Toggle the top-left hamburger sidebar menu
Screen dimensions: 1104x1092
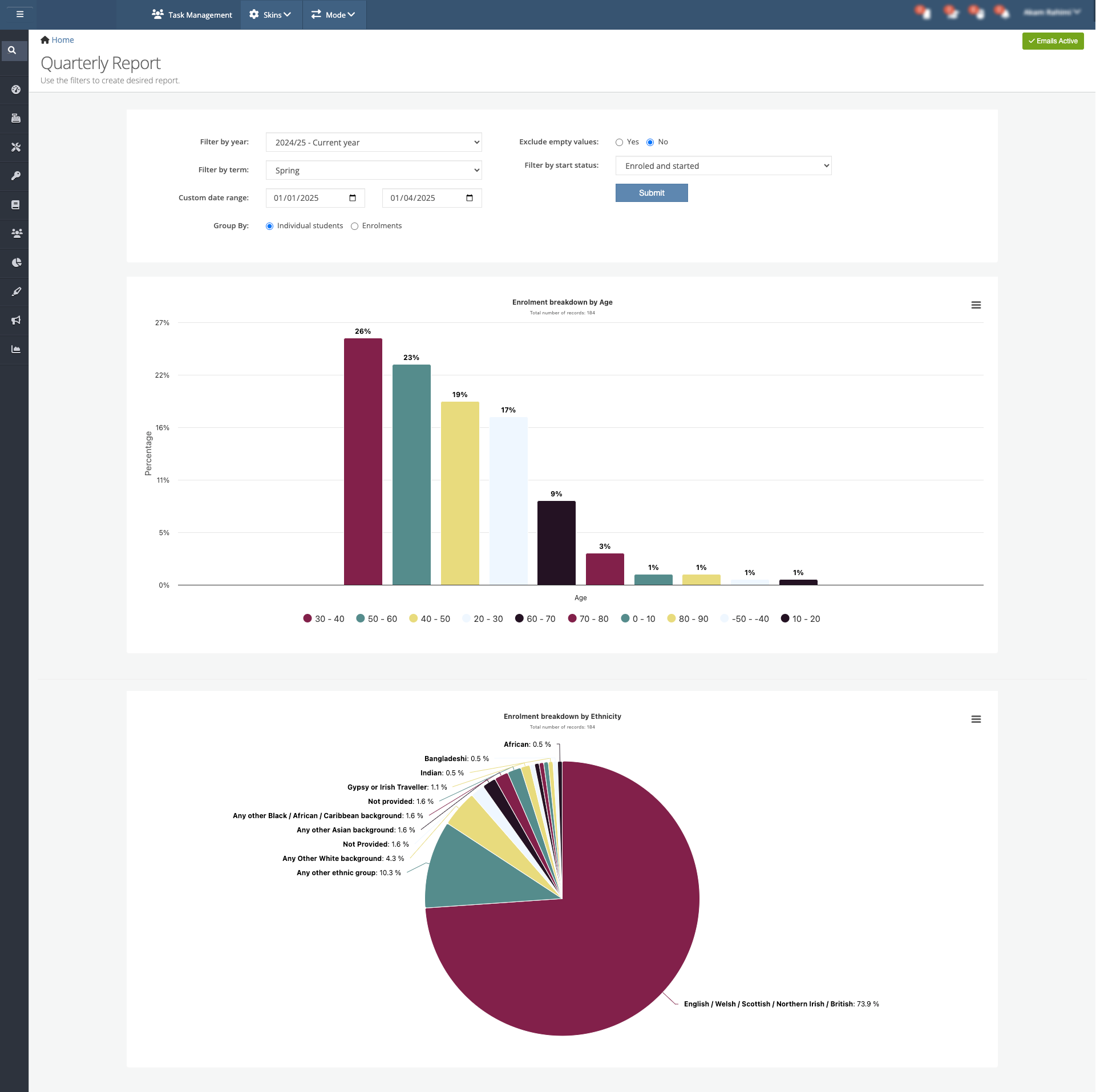point(19,14)
